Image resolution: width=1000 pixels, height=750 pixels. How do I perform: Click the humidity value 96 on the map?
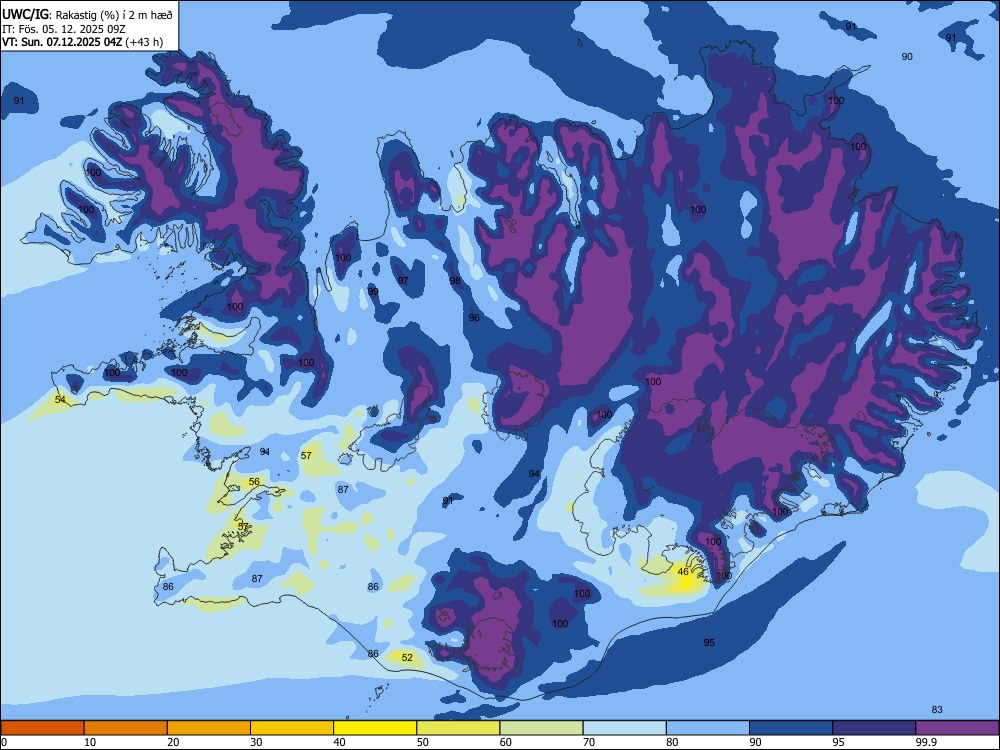point(474,318)
